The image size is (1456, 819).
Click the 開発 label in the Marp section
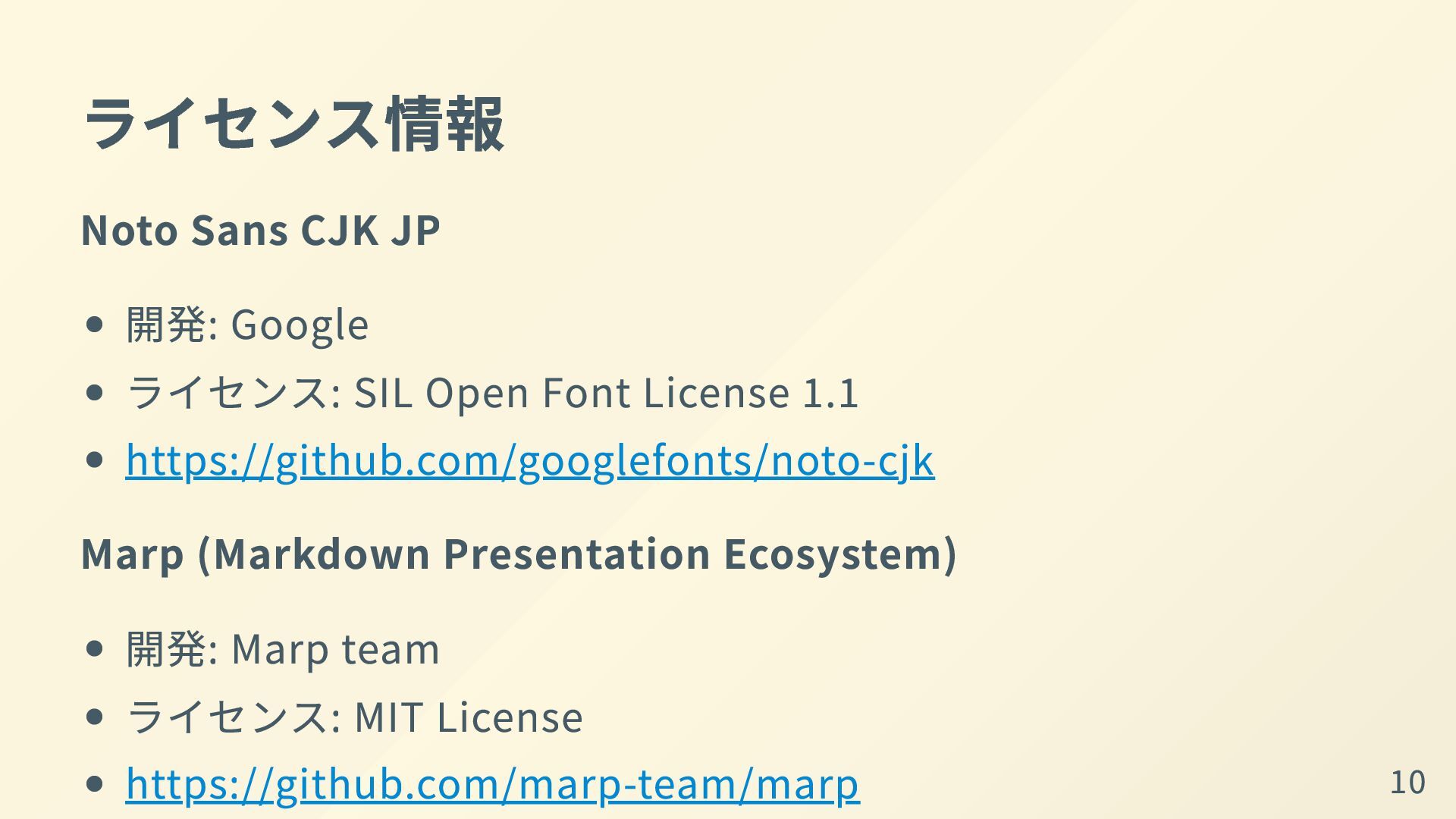[166, 650]
